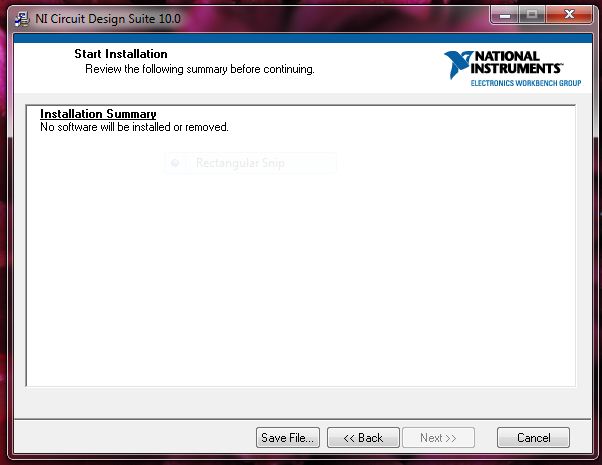Click the 'No software will be installed' line
602x465 pixels.
(x=134, y=127)
